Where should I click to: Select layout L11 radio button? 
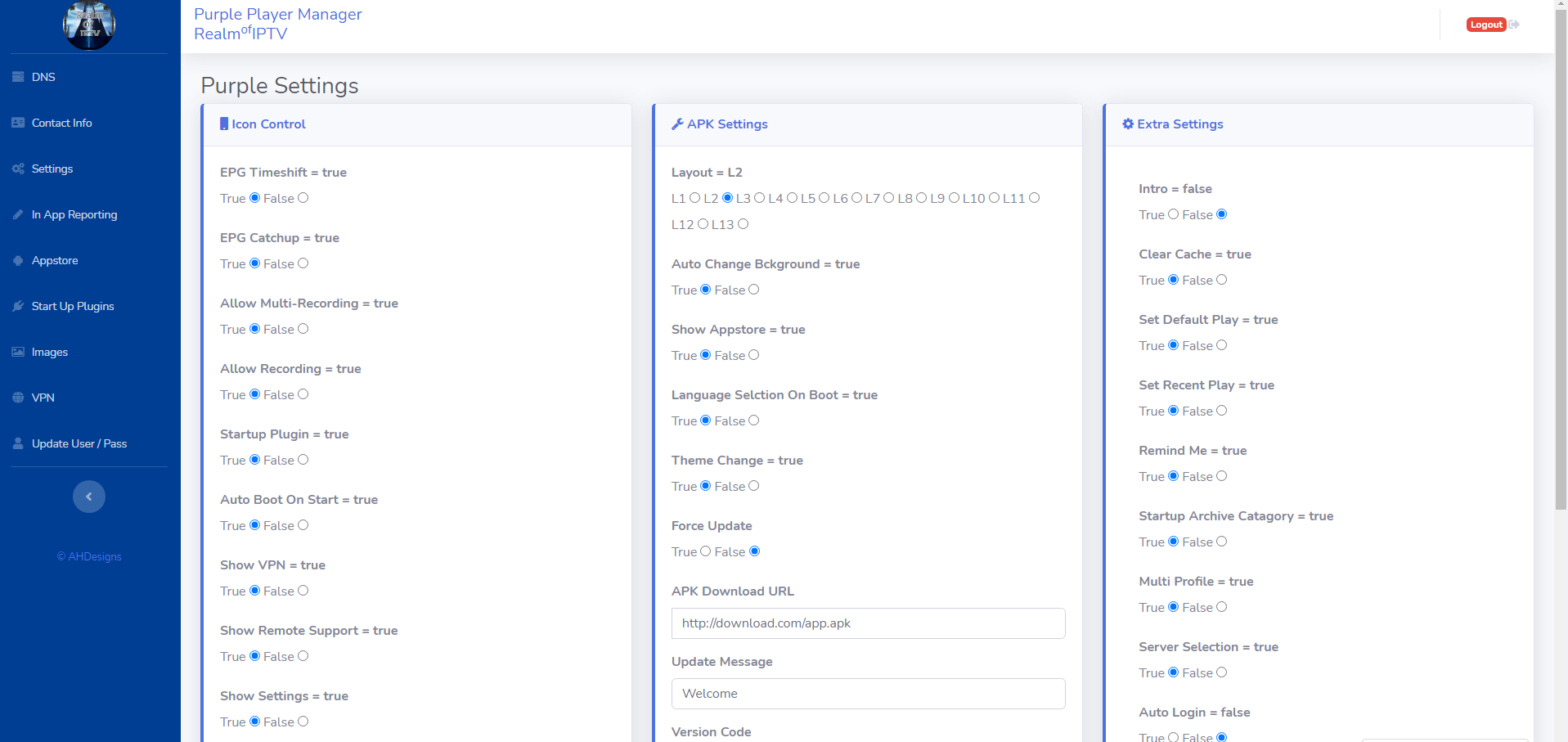pyautogui.click(x=1035, y=198)
